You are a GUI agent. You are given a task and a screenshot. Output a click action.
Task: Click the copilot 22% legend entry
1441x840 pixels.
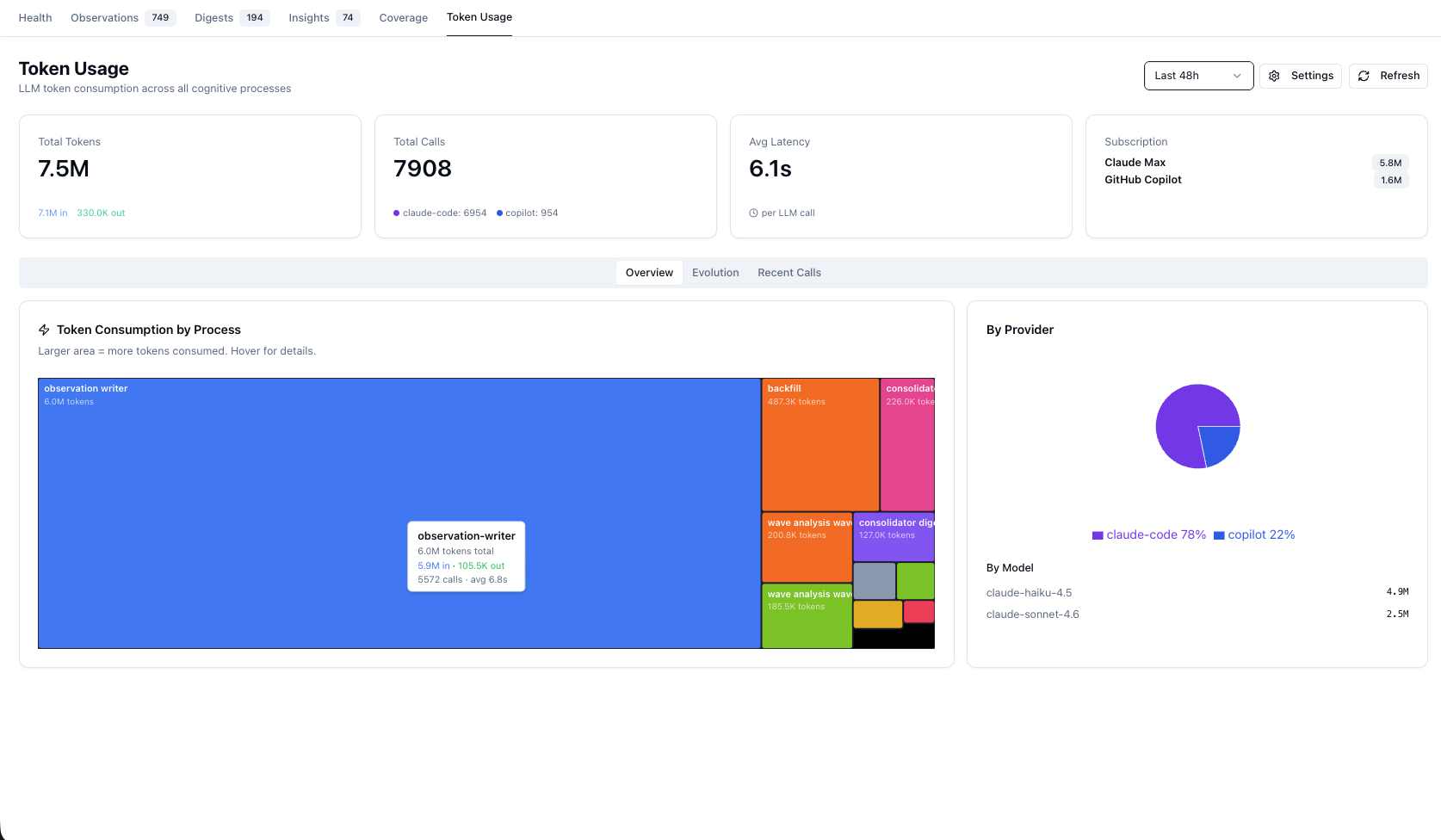(1254, 535)
